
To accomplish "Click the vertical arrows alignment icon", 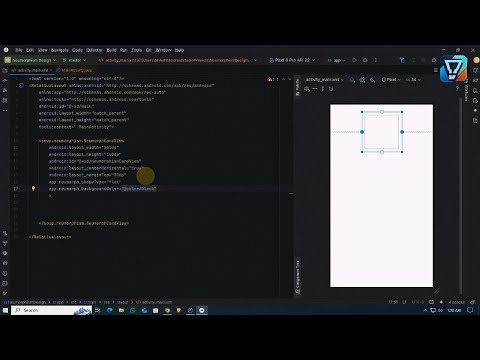I will (323, 89).
